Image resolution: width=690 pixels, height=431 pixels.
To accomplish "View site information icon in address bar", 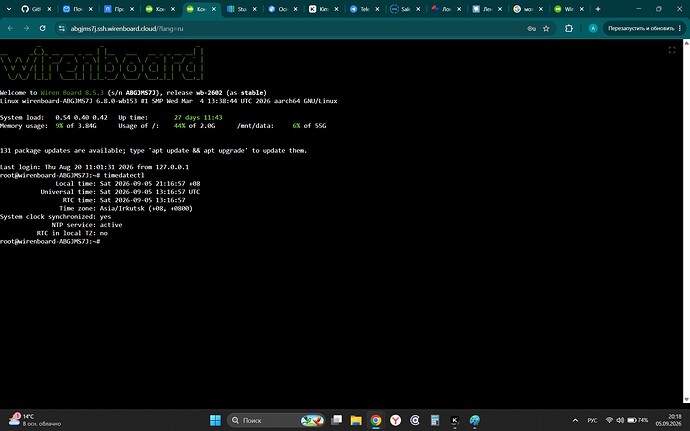I will 62,29.
